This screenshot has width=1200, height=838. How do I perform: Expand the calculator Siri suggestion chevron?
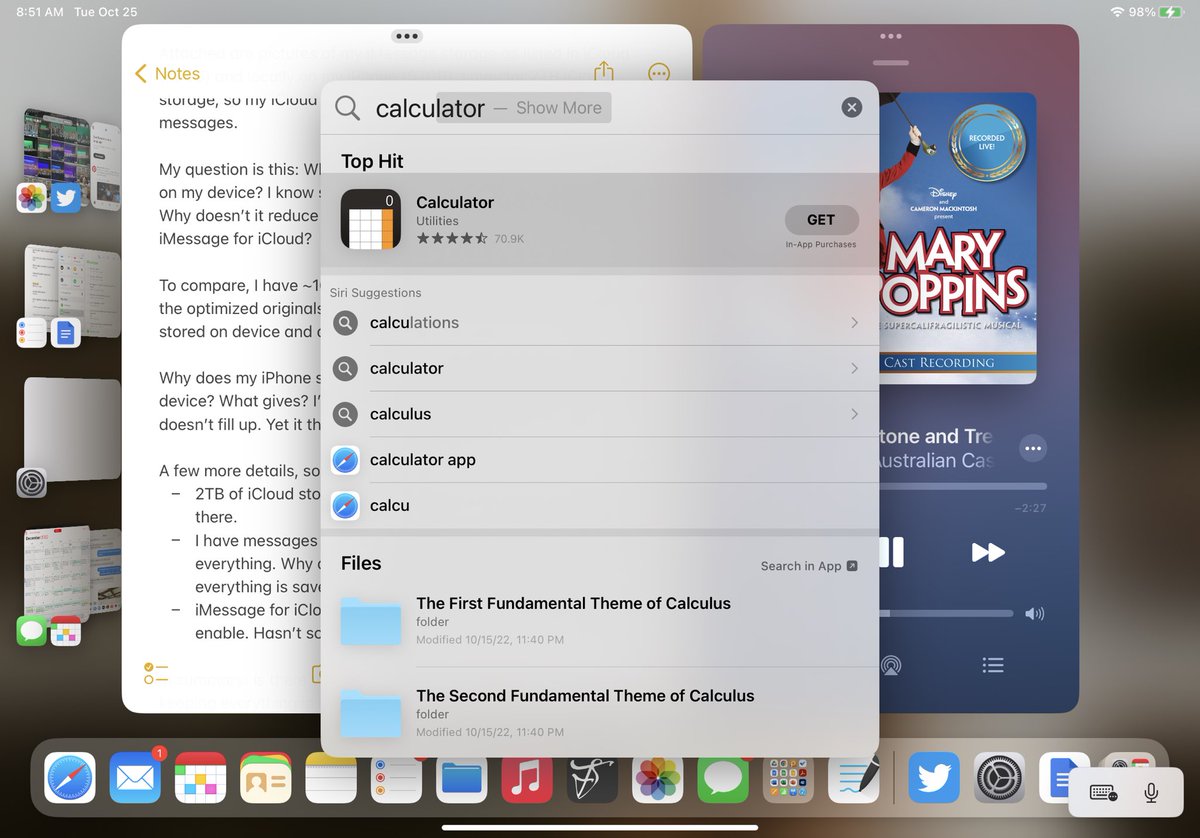coord(854,369)
